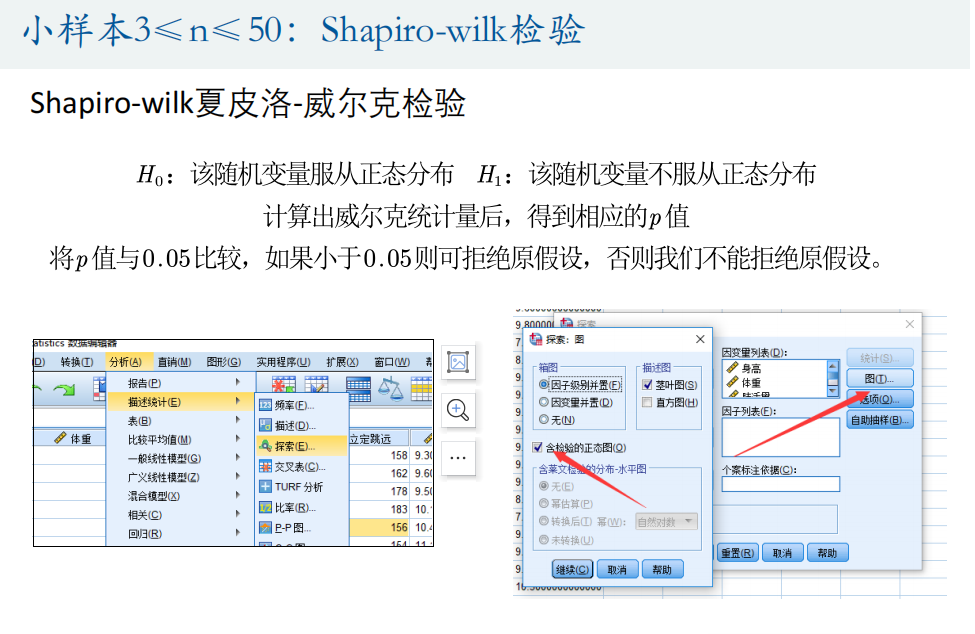
Task: Click the 图(T)... plots button
Action: 880,378
